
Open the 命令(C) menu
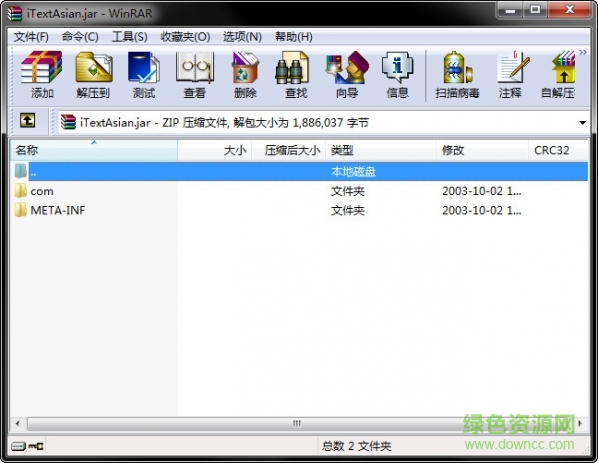pyautogui.click(x=80, y=37)
